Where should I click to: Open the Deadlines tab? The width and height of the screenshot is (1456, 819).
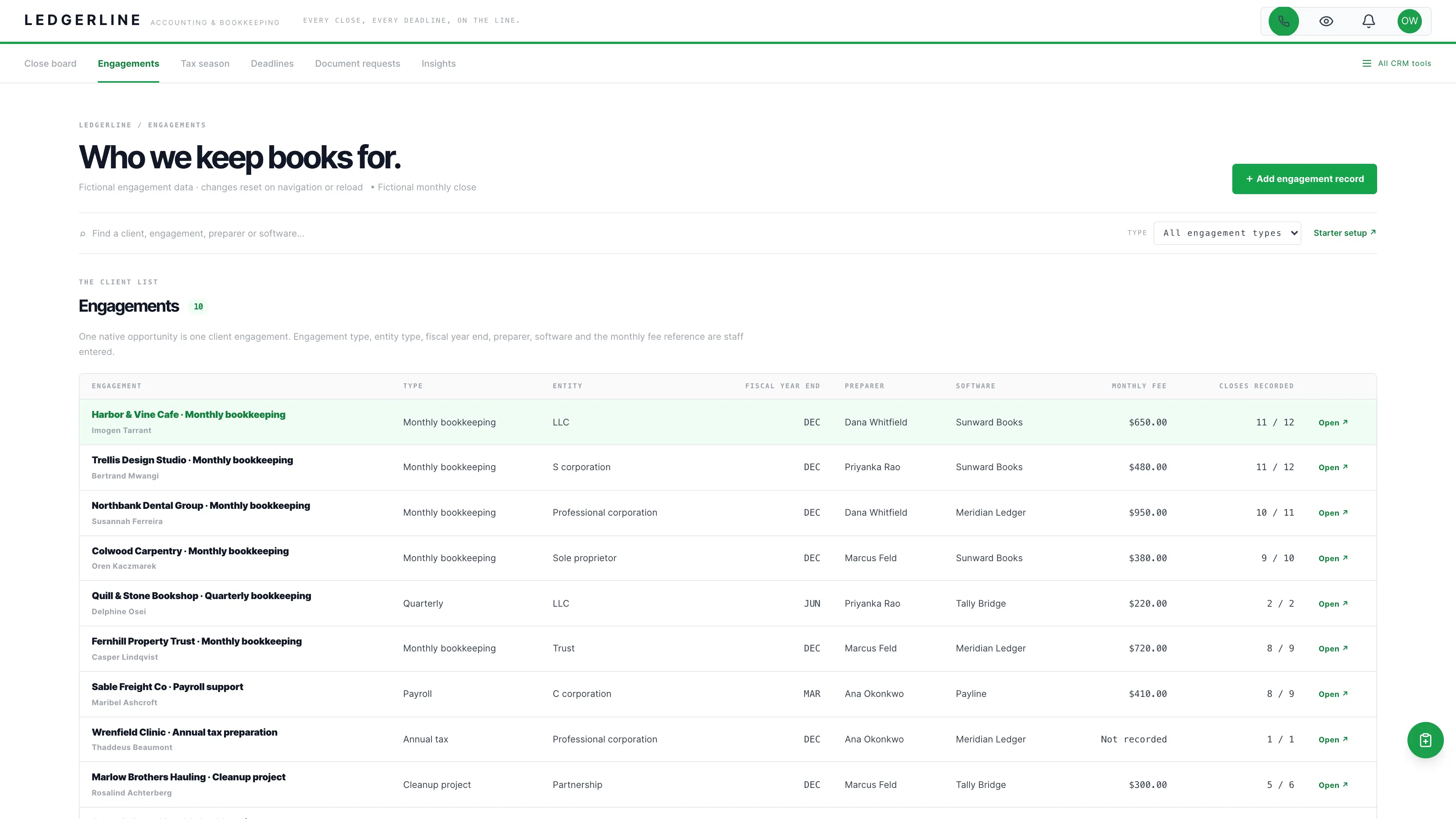[x=273, y=63]
